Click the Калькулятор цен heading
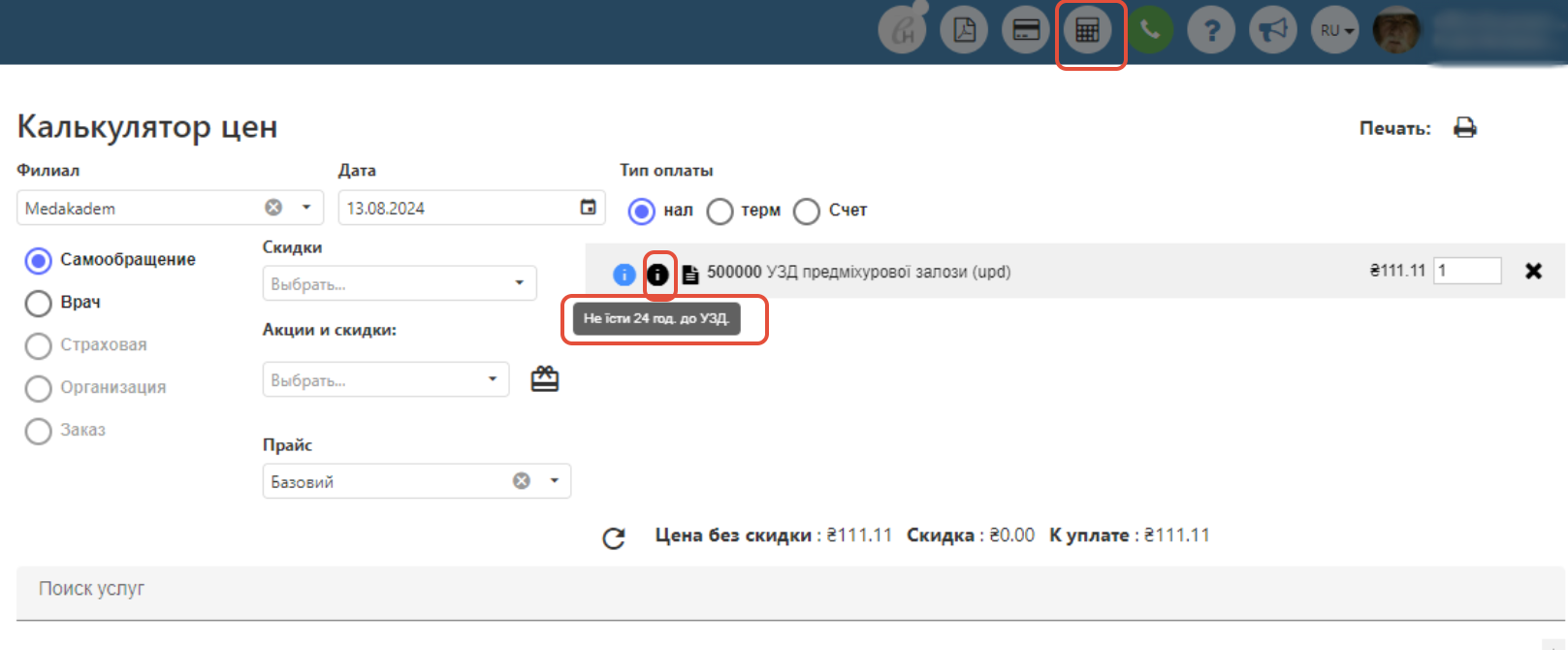This screenshot has width=1568, height=650. (147, 127)
